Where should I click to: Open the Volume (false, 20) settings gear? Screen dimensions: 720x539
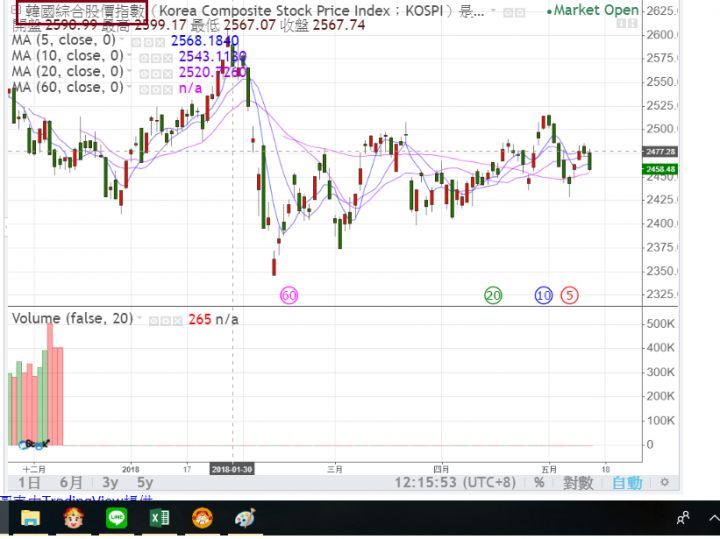pyautogui.click(x=165, y=321)
